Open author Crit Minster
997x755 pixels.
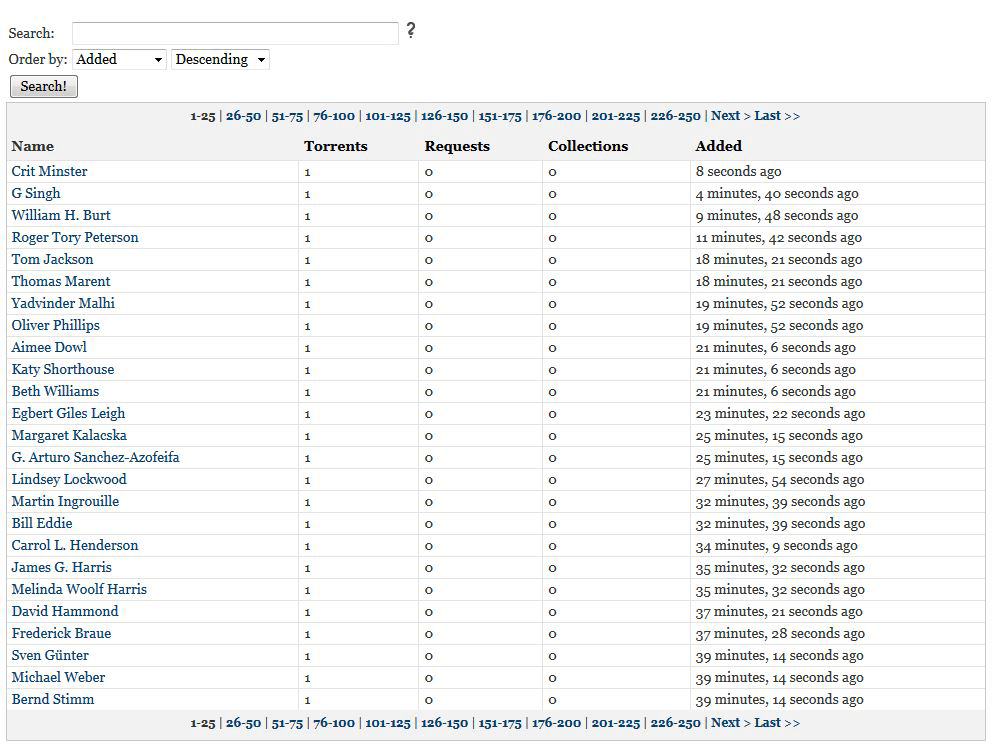(x=50, y=171)
